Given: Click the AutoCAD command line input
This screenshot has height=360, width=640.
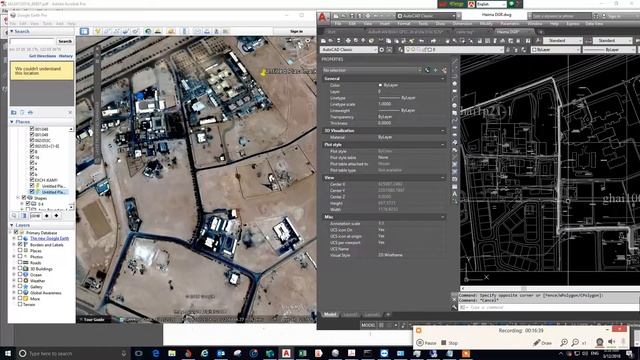Looking at the screenshot, I should pyautogui.click(x=549, y=307).
